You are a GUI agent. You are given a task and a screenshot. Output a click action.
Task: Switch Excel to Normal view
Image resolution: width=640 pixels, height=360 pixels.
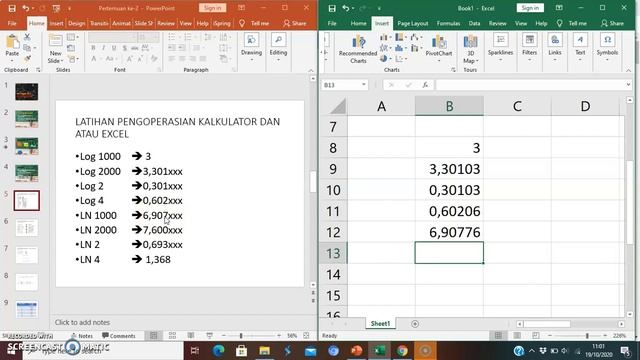tap(498, 336)
